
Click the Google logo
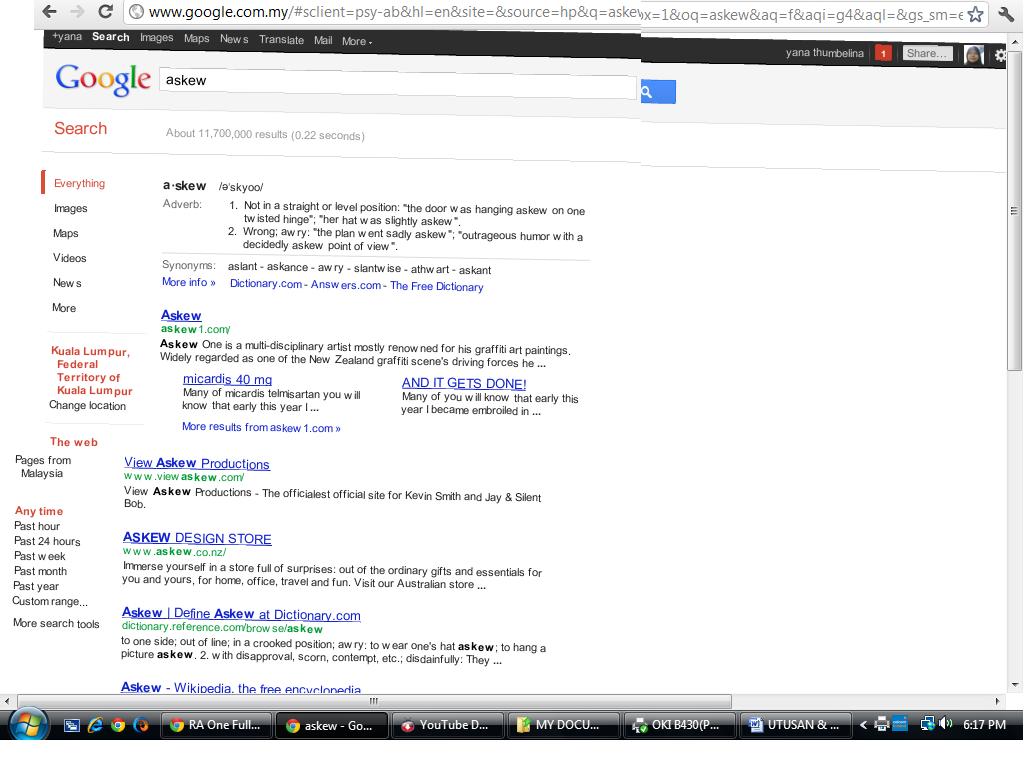click(x=103, y=80)
